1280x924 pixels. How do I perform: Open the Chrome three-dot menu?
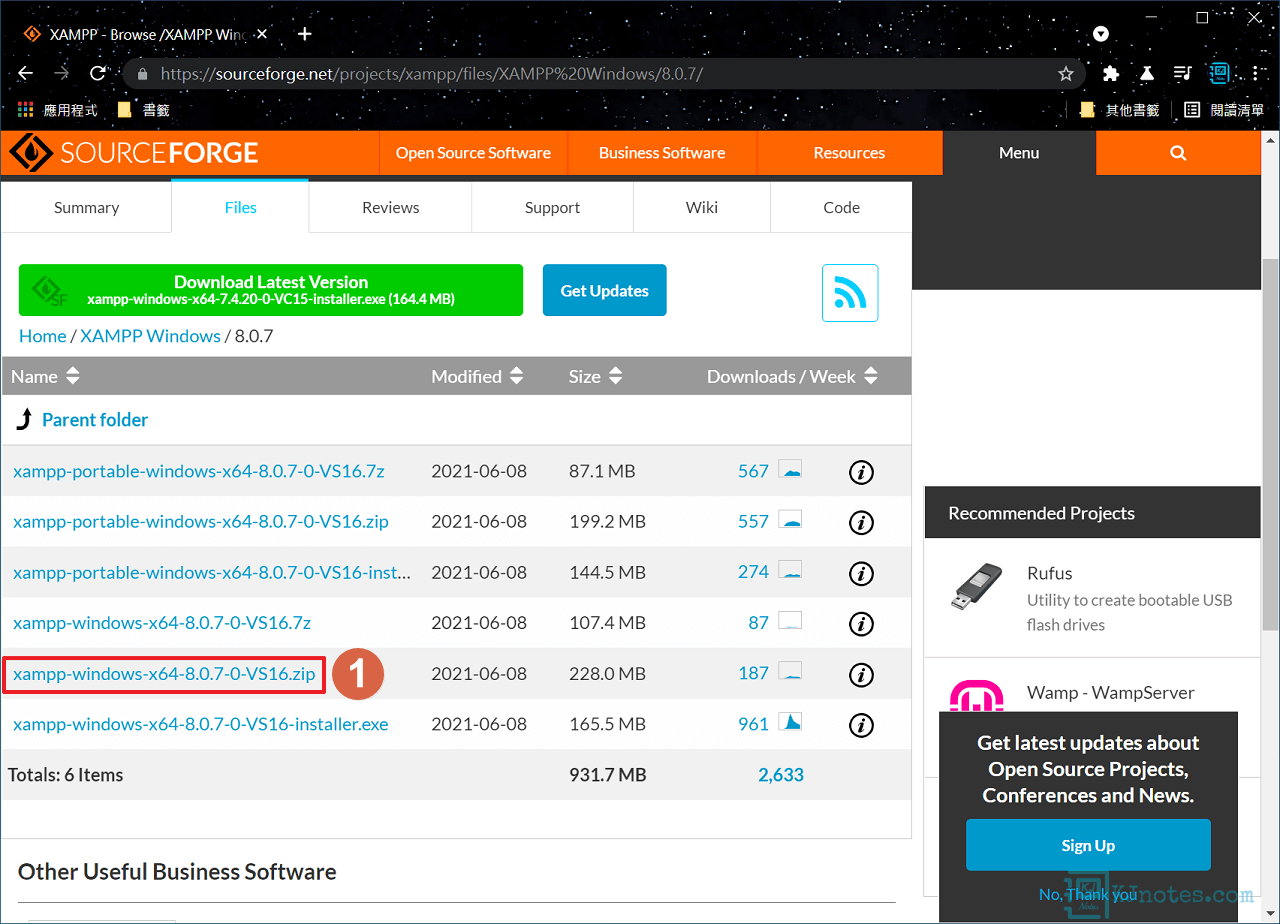(1256, 73)
